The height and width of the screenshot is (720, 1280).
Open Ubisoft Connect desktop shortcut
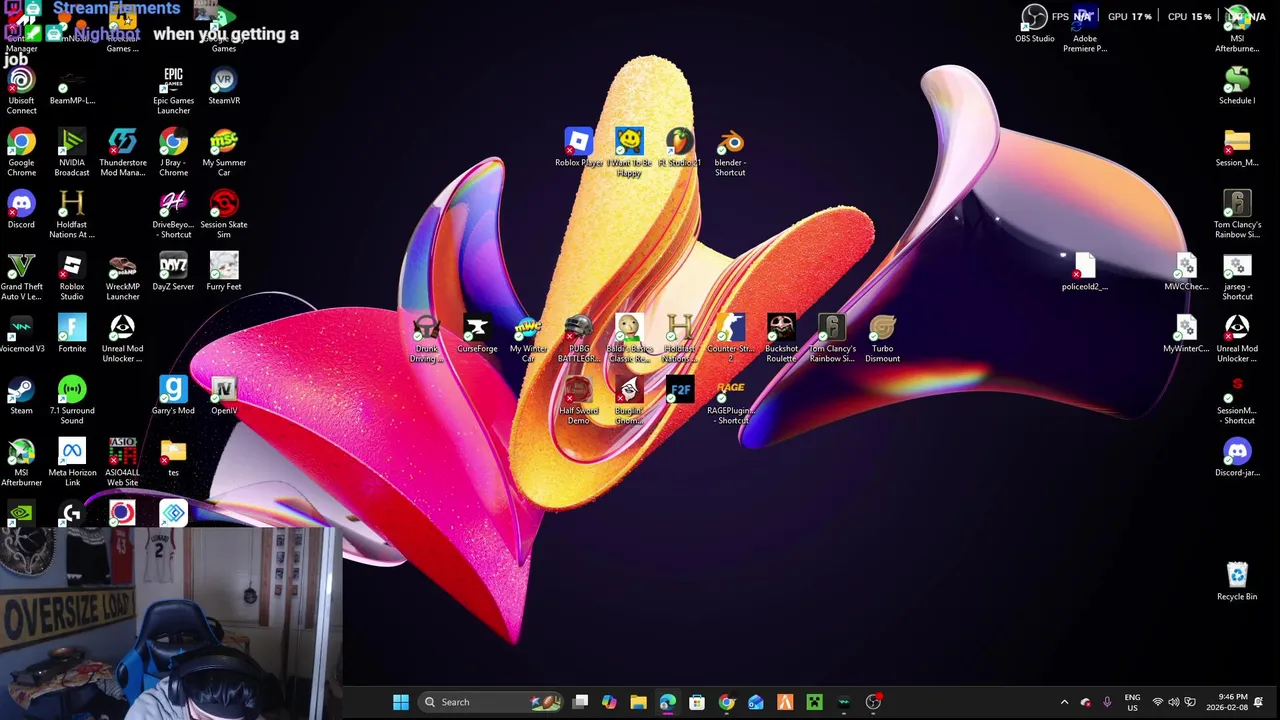[21, 90]
